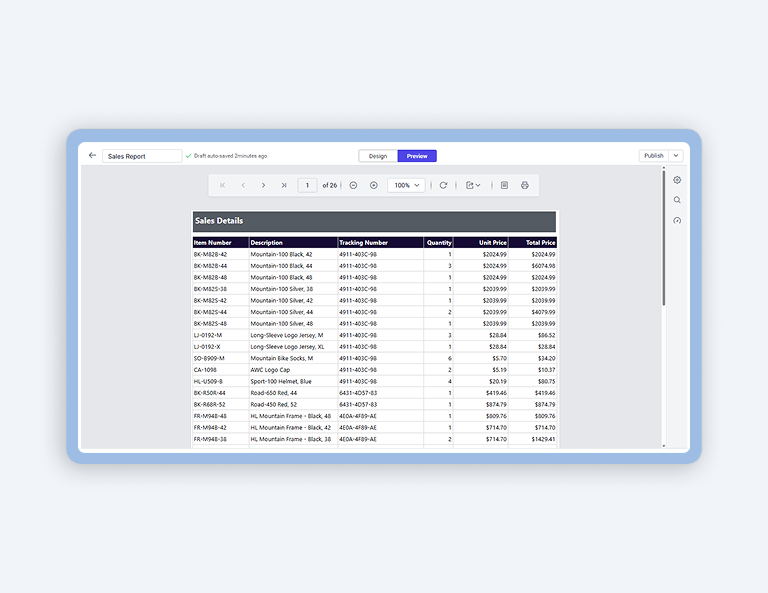The width and height of the screenshot is (768, 593).
Task: Open the export dropdown icon
Action: click(x=473, y=185)
